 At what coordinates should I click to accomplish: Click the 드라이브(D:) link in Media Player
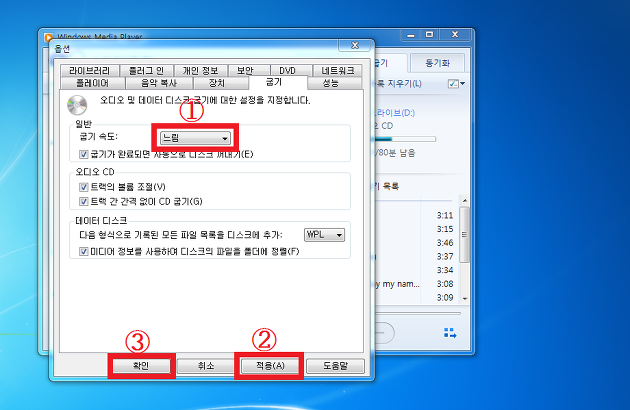click(x=395, y=113)
